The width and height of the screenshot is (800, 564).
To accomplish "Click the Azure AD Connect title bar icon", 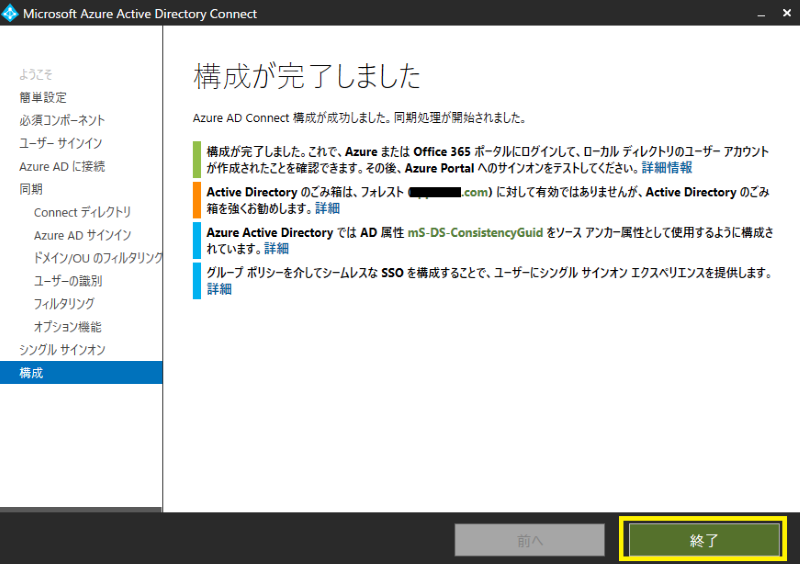I will [10, 13].
